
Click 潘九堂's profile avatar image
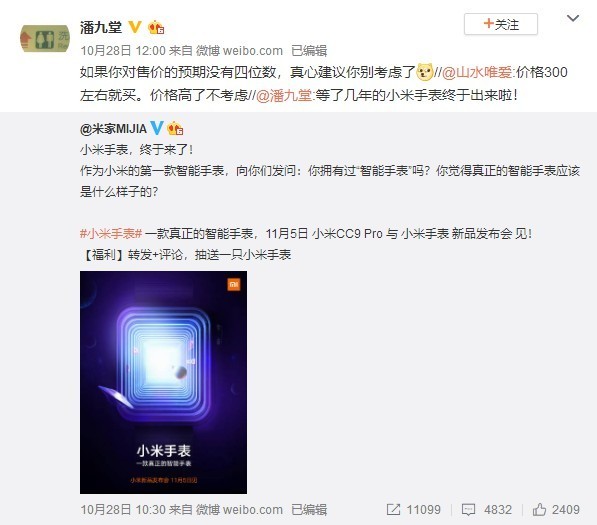click(x=45, y=38)
